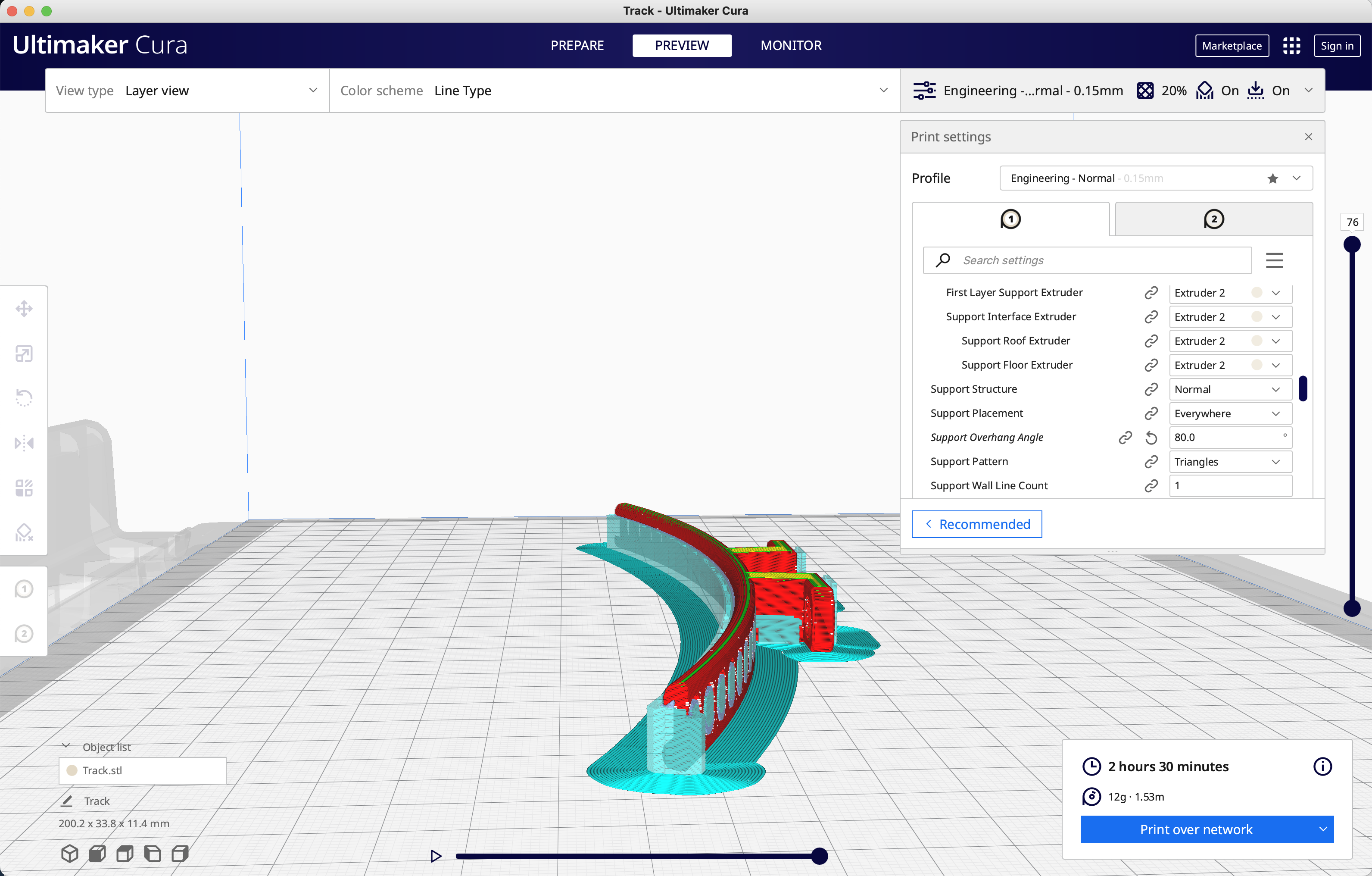Switch to top view camera icon
Image resolution: width=1372 pixels, height=876 pixels.
[125, 853]
